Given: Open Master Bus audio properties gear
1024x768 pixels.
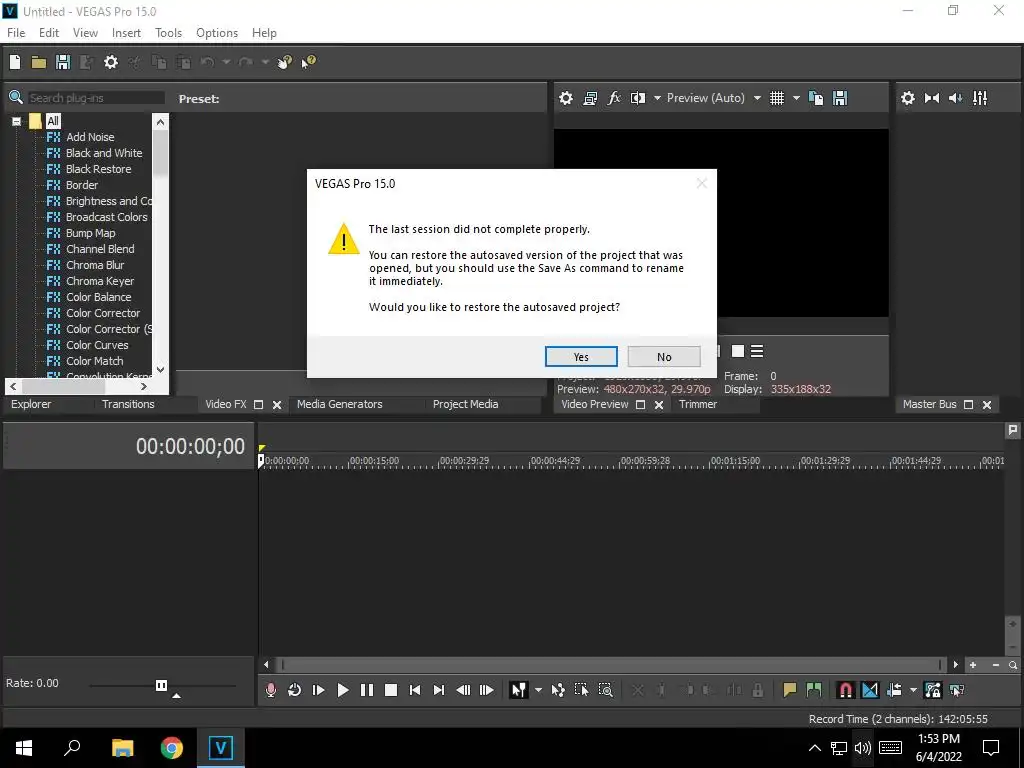Looking at the screenshot, I should coord(908,98).
